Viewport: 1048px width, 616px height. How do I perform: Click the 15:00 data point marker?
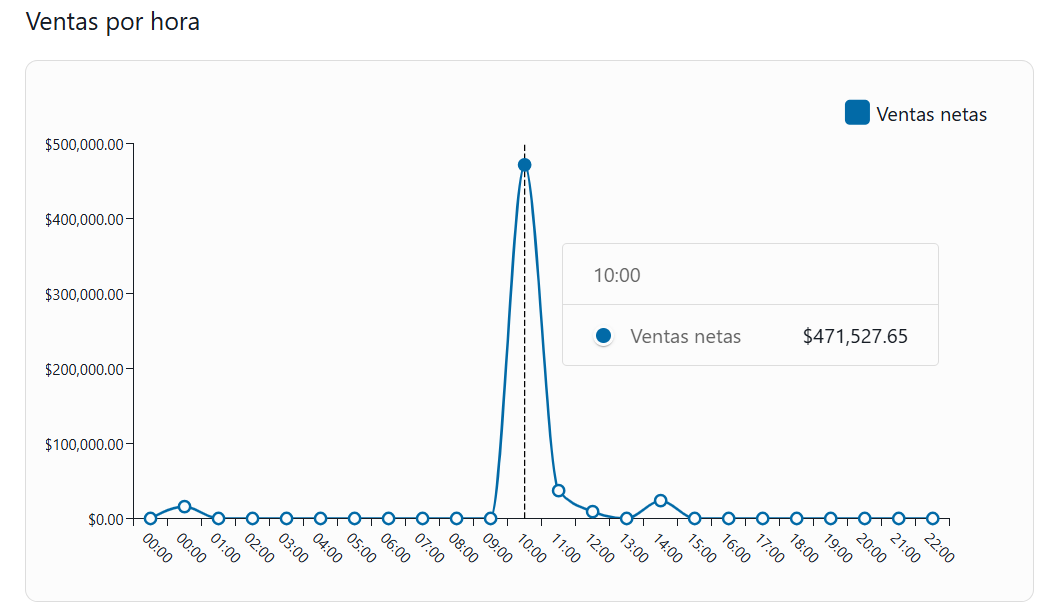point(695,519)
